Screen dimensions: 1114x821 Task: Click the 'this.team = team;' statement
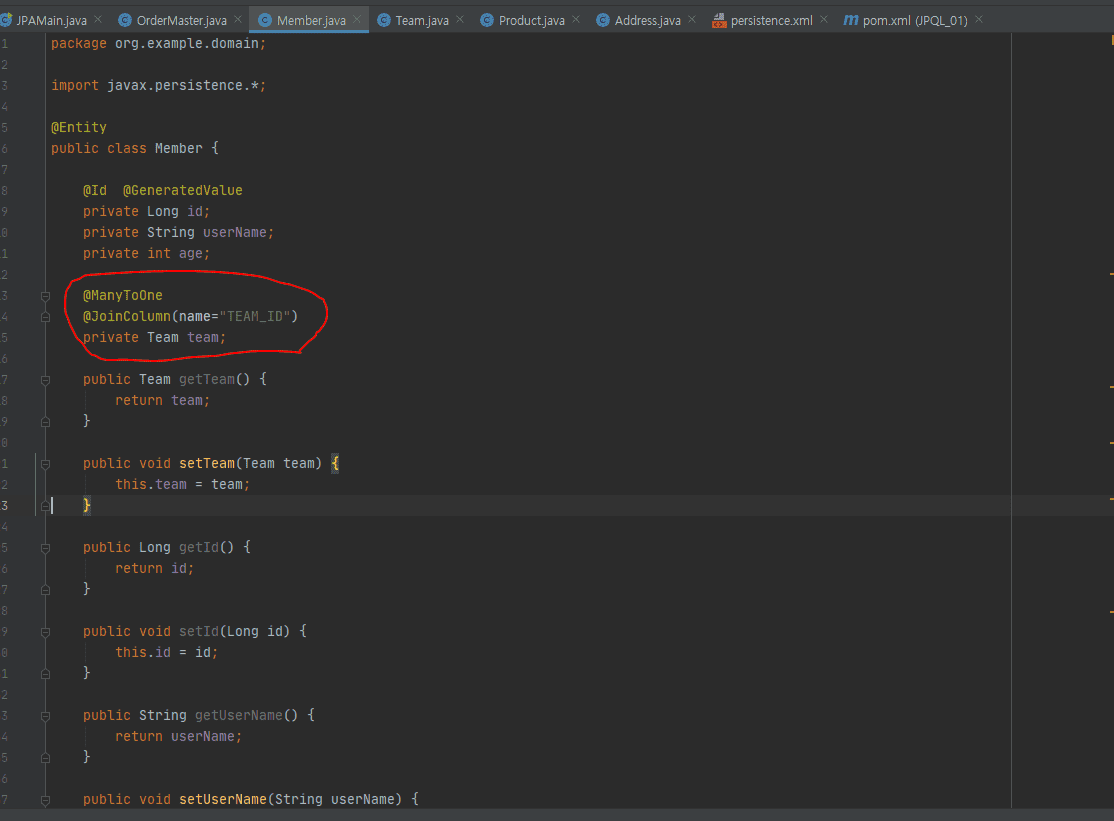(x=183, y=484)
